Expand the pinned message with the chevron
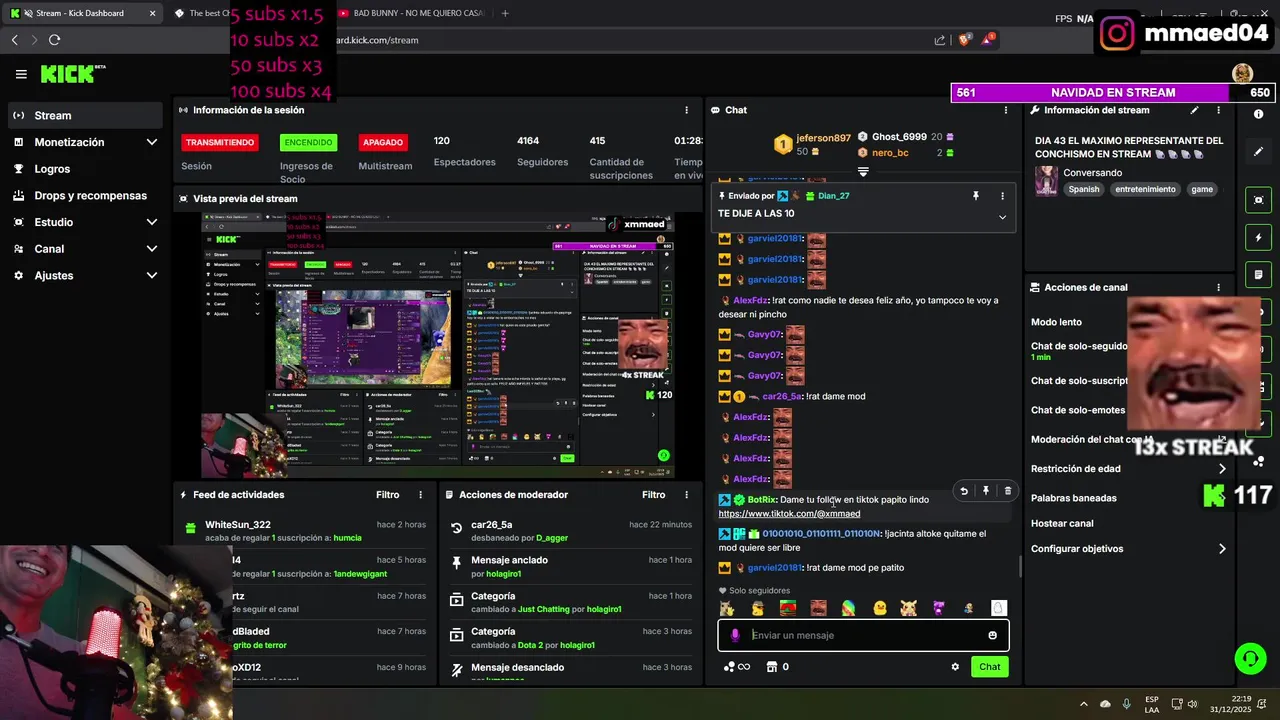Viewport: 1280px width, 720px height. (1002, 217)
